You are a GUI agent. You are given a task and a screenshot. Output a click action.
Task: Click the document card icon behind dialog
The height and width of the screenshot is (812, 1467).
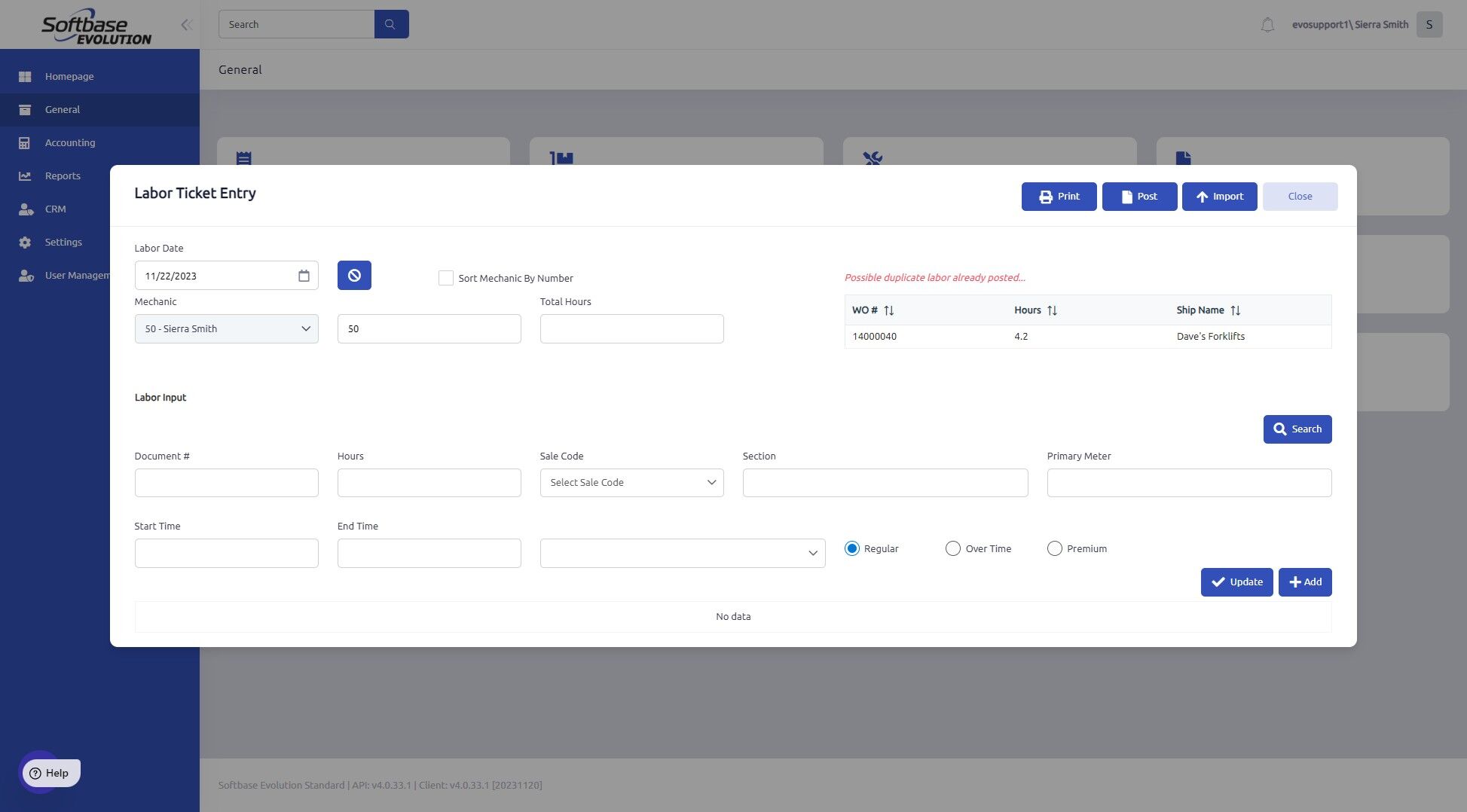[x=1183, y=158]
